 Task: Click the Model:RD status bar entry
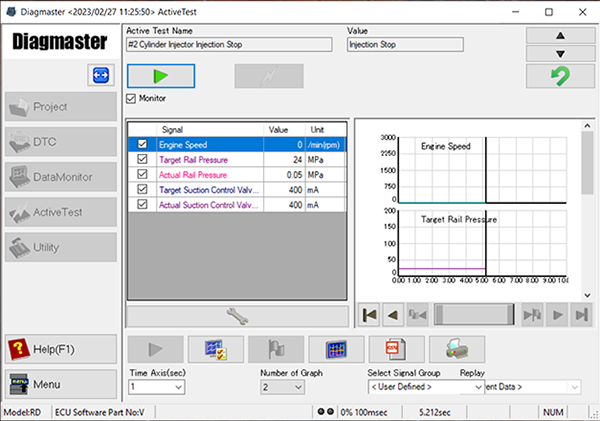(22, 412)
